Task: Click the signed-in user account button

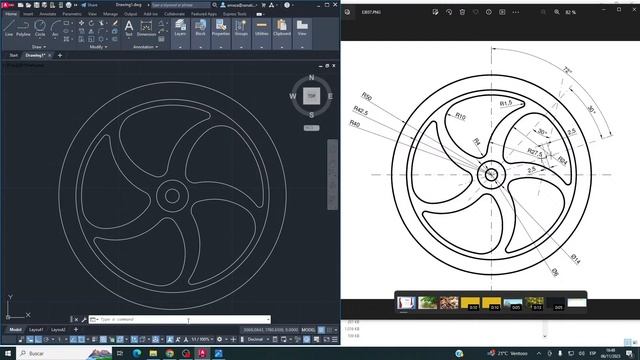Action: [239, 5]
